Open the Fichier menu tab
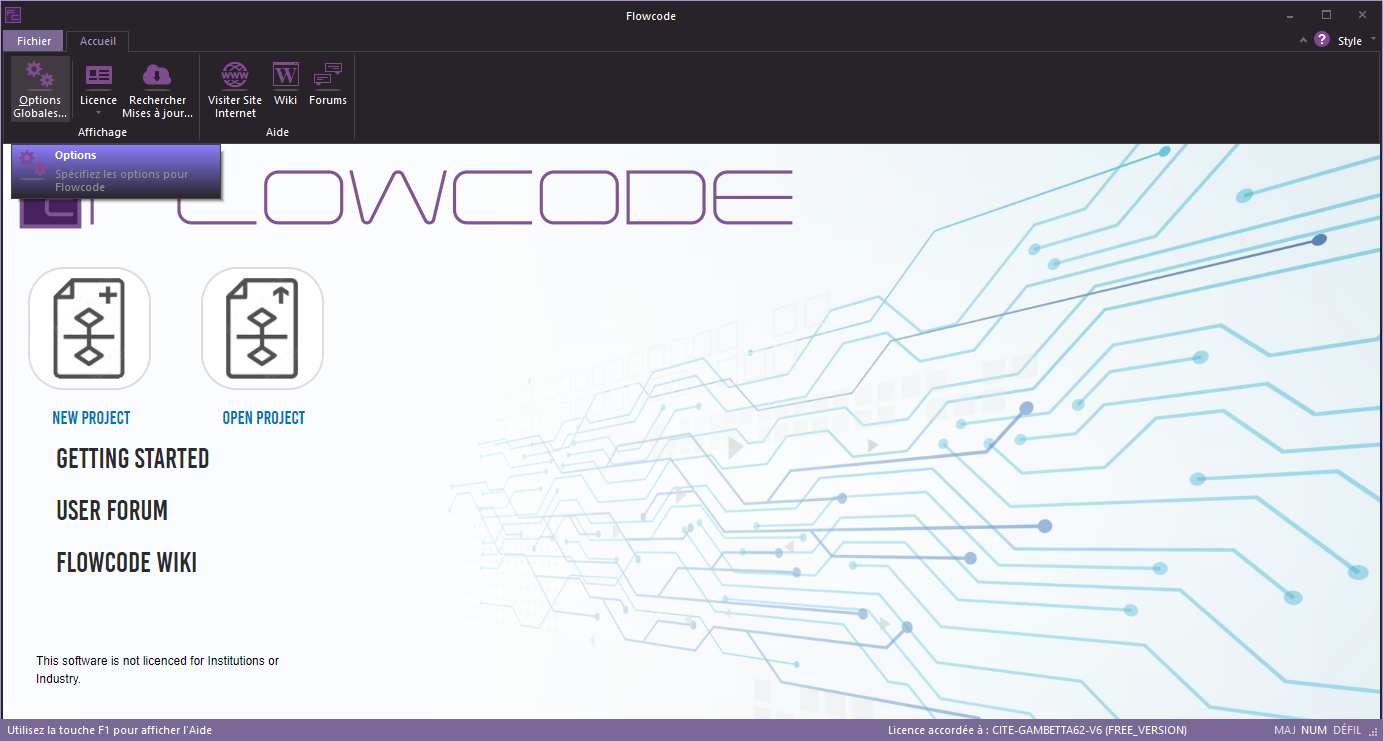The height and width of the screenshot is (741, 1383). (34, 41)
